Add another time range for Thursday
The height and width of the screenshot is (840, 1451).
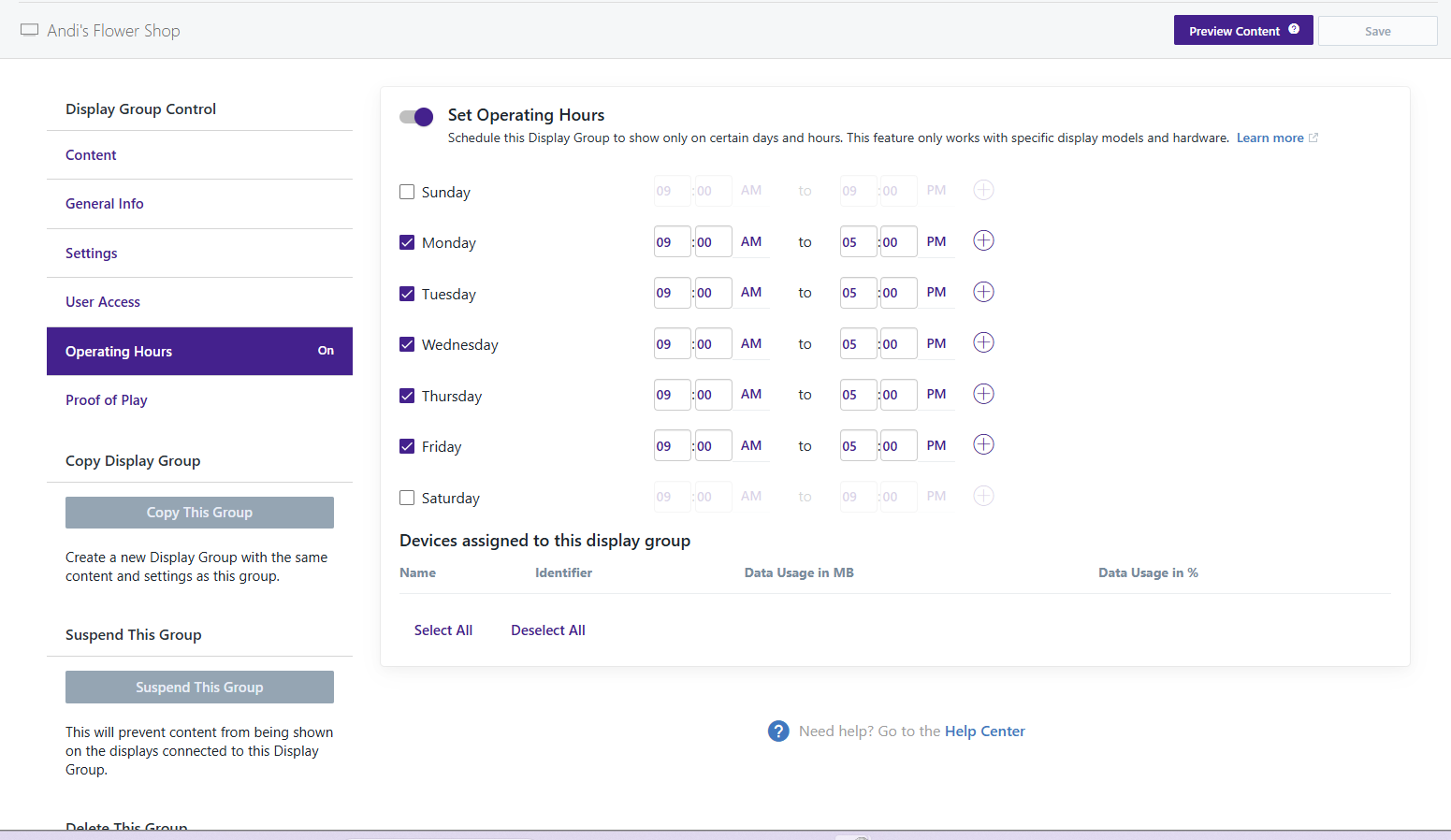[x=983, y=394]
